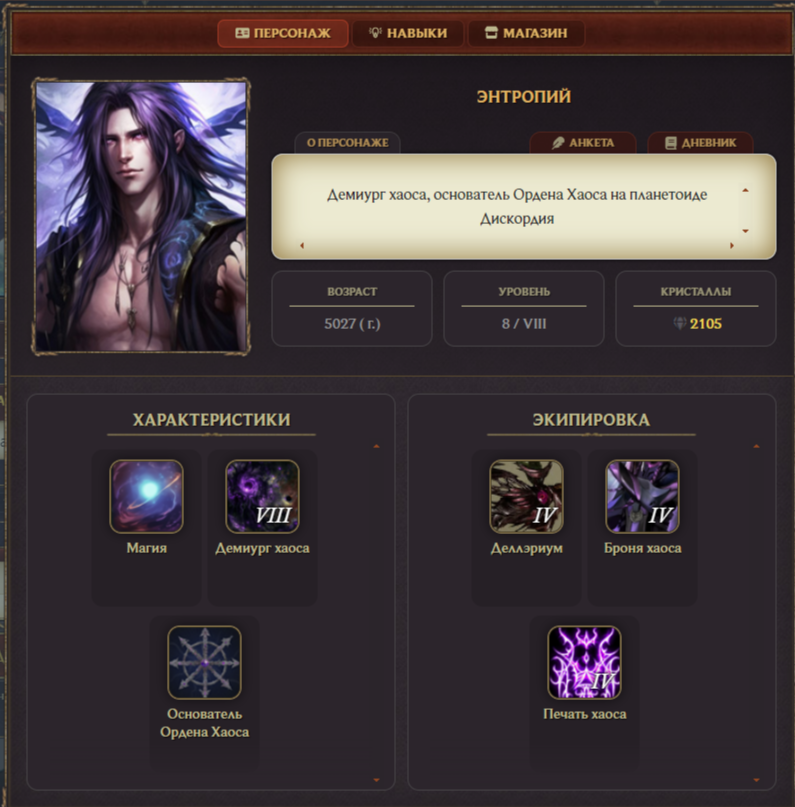The height and width of the screenshot is (807, 795).
Task: Select the Демиург хаоса VIII icon
Action: (262, 496)
